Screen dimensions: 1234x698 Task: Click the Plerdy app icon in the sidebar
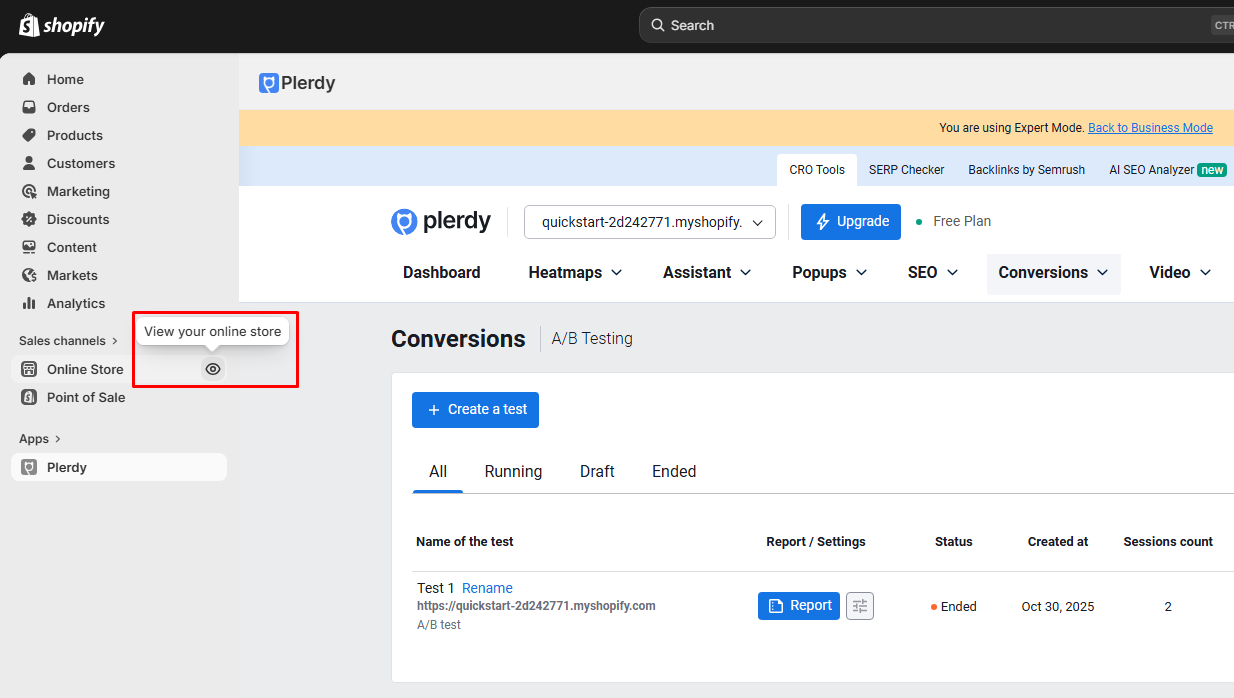pos(29,467)
